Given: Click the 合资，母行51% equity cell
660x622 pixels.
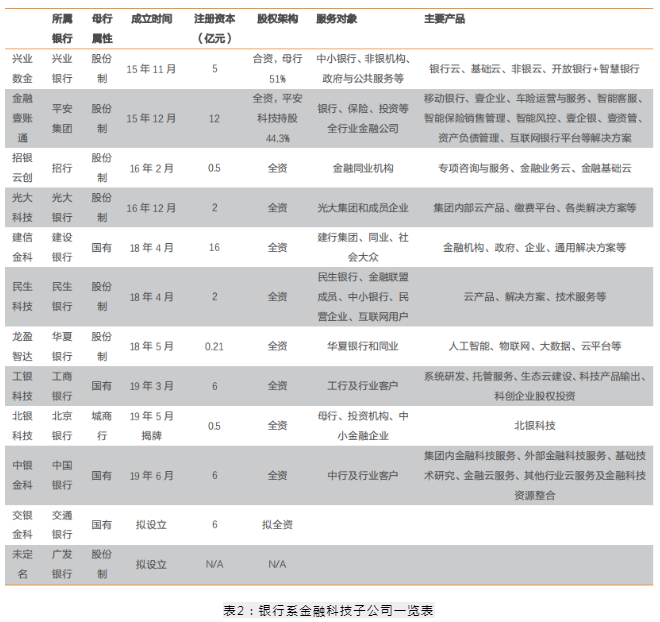Looking at the screenshot, I should click(x=277, y=69).
